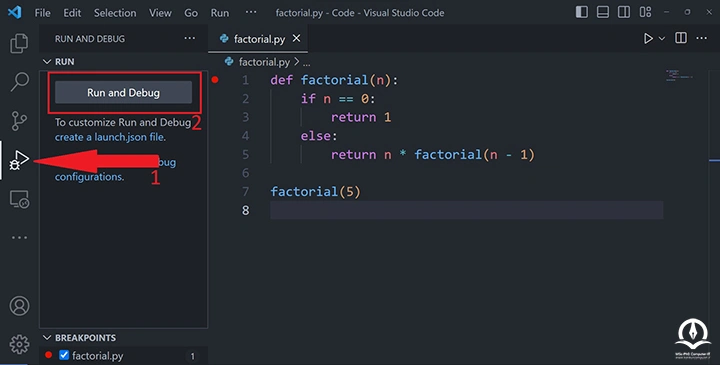
Task: Uncheck the factorial.py breakpoint checkbox
Action: coord(64,355)
